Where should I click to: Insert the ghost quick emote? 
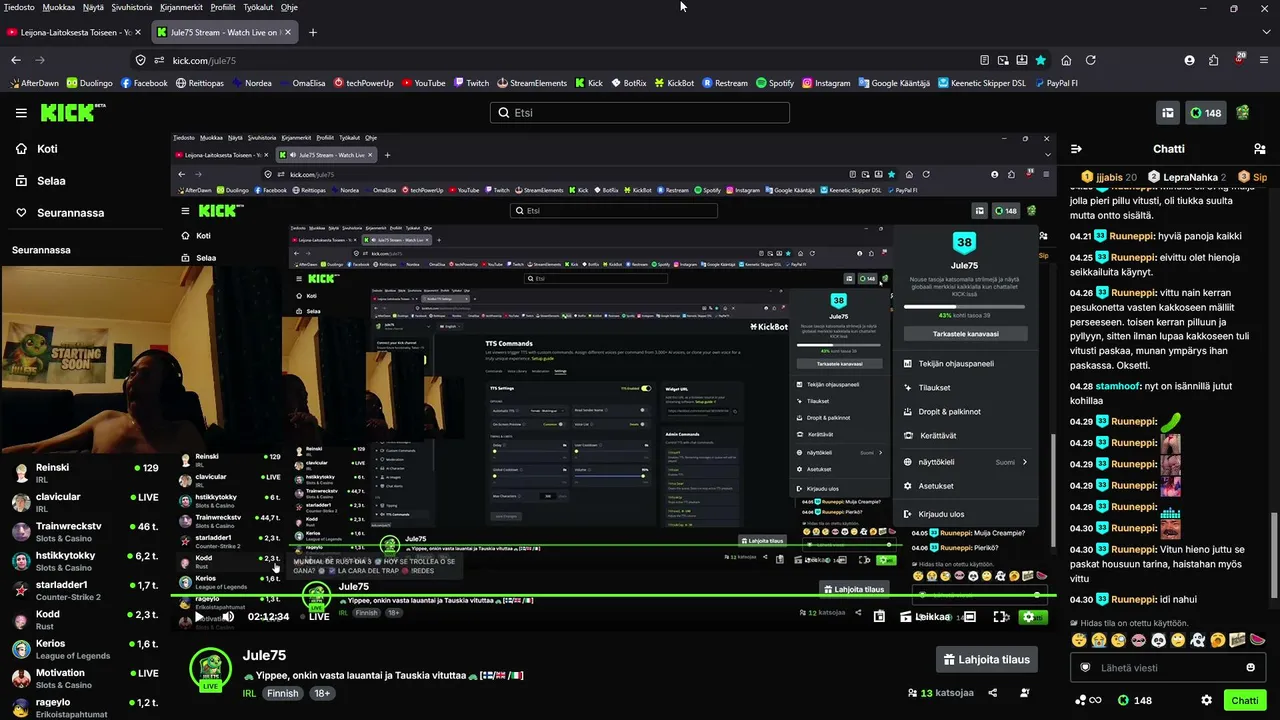tap(1197, 640)
